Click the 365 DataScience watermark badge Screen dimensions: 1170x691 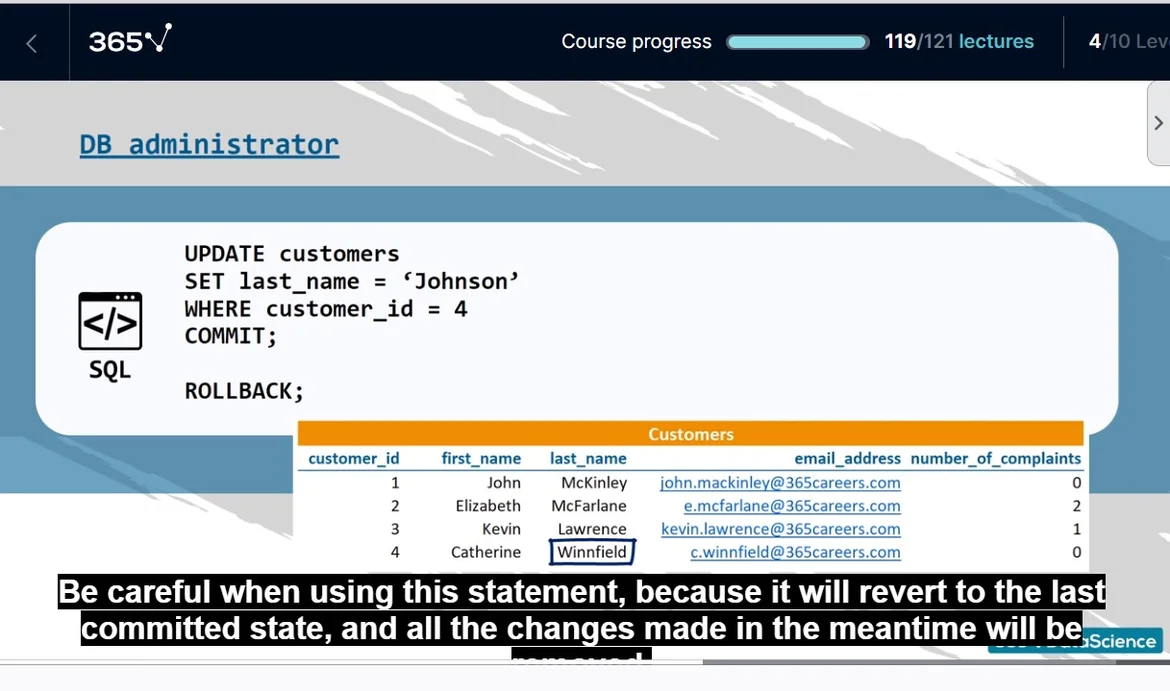pos(1120,642)
